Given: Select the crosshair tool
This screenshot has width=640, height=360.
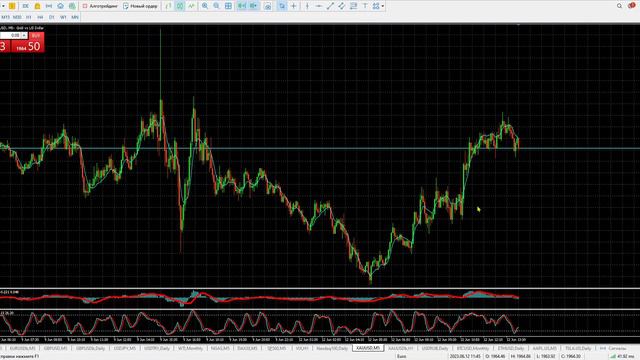Looking at the screenshot, I should (293, 6).
